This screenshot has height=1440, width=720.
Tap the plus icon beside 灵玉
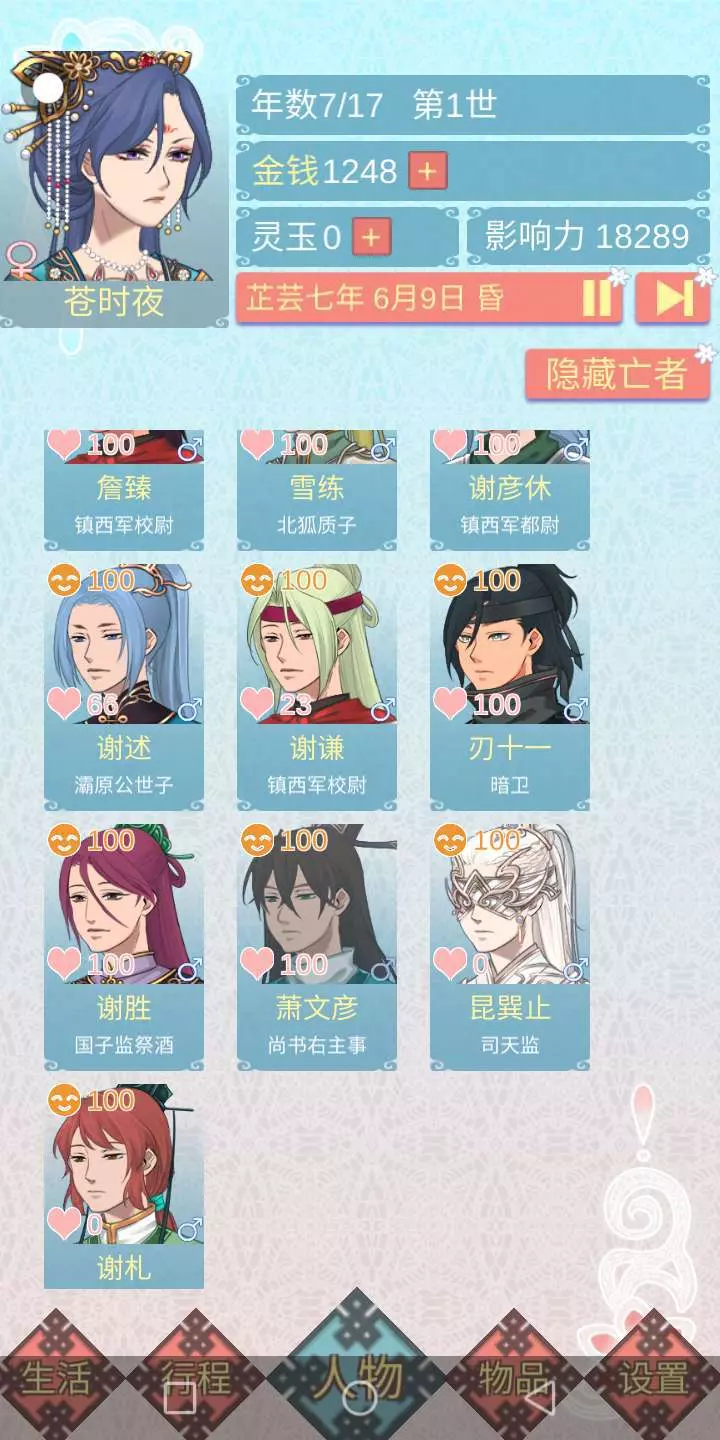coord(371,237)
